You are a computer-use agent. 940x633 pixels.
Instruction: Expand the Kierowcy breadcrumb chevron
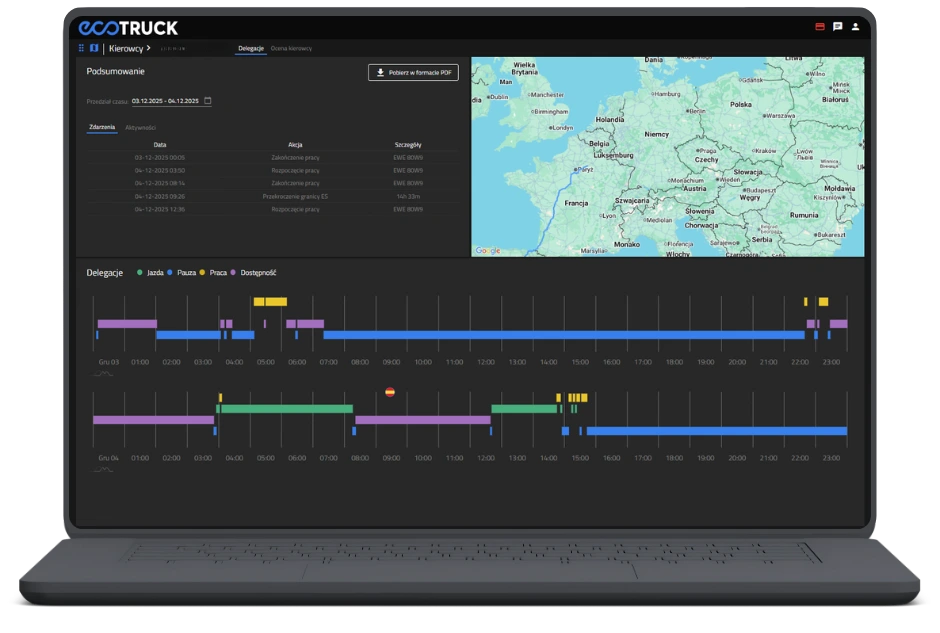(148, 47)
